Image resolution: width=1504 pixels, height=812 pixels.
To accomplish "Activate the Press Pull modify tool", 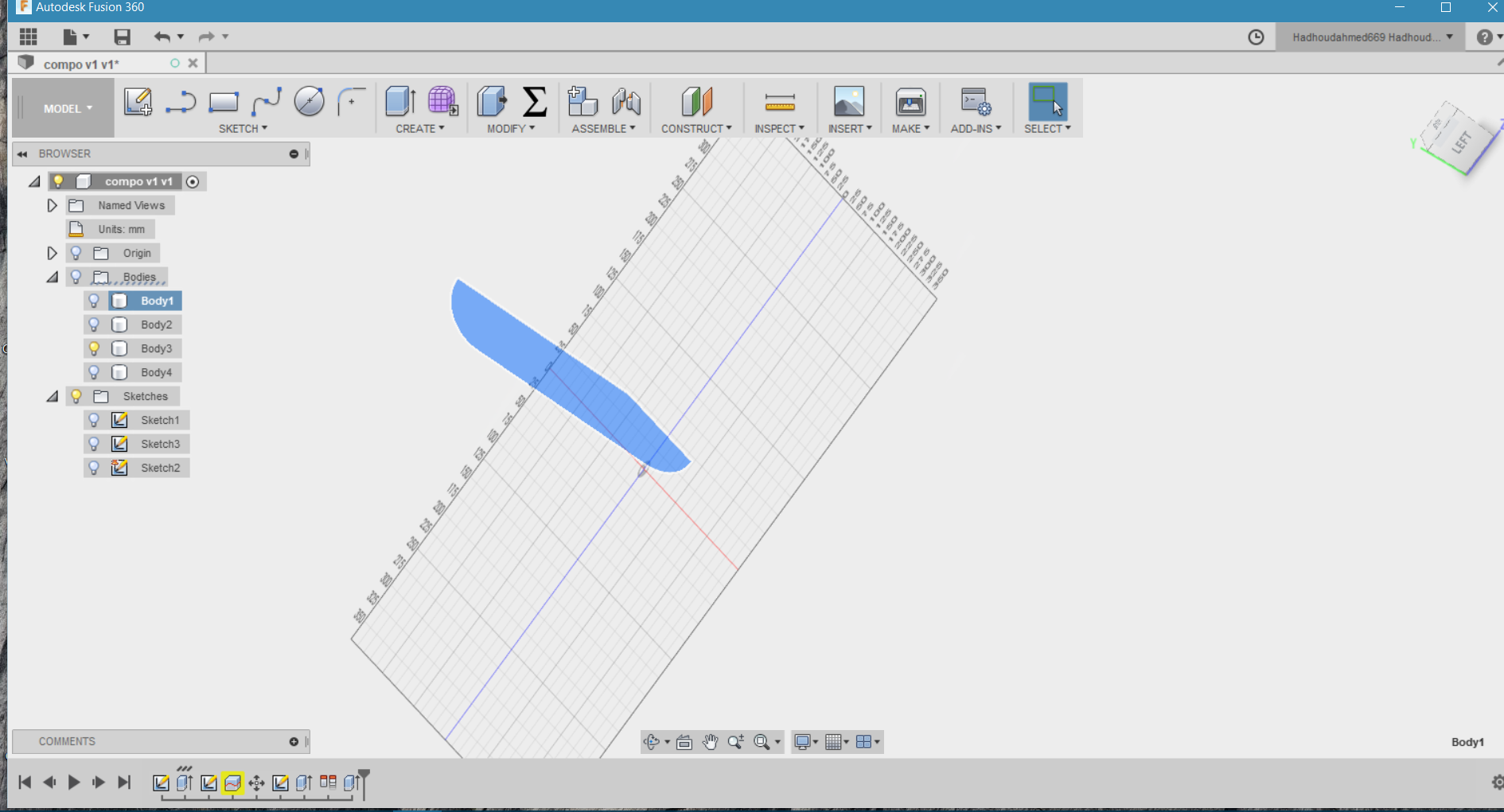I will (492, 102).
